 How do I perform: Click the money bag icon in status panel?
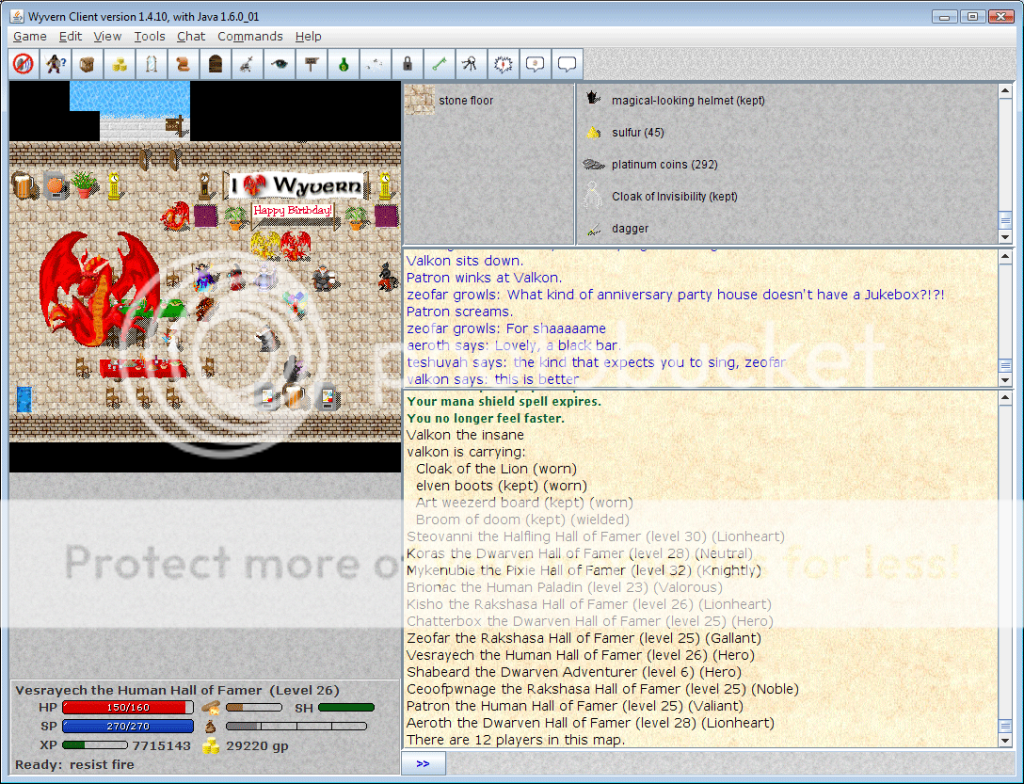click(x=210, y=726)
